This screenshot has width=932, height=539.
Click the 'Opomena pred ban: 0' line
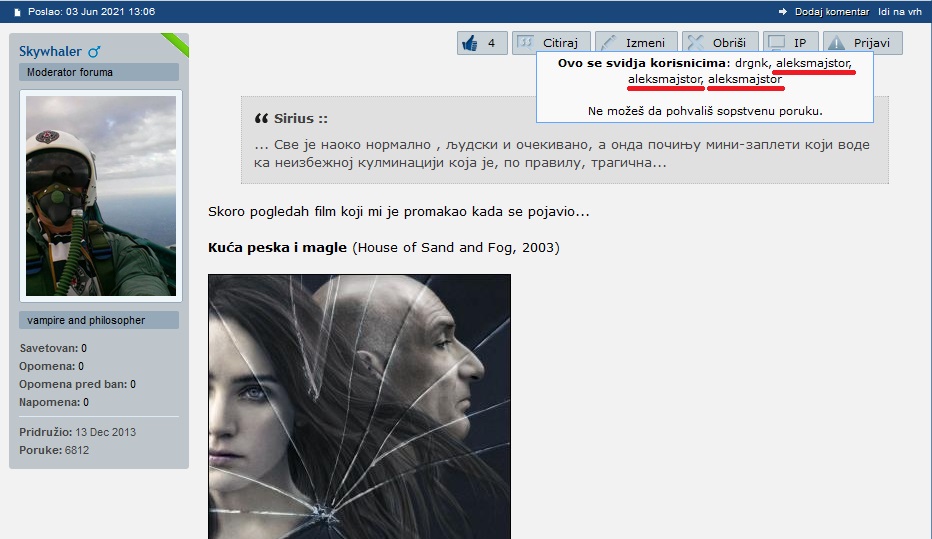click(77, 384)
